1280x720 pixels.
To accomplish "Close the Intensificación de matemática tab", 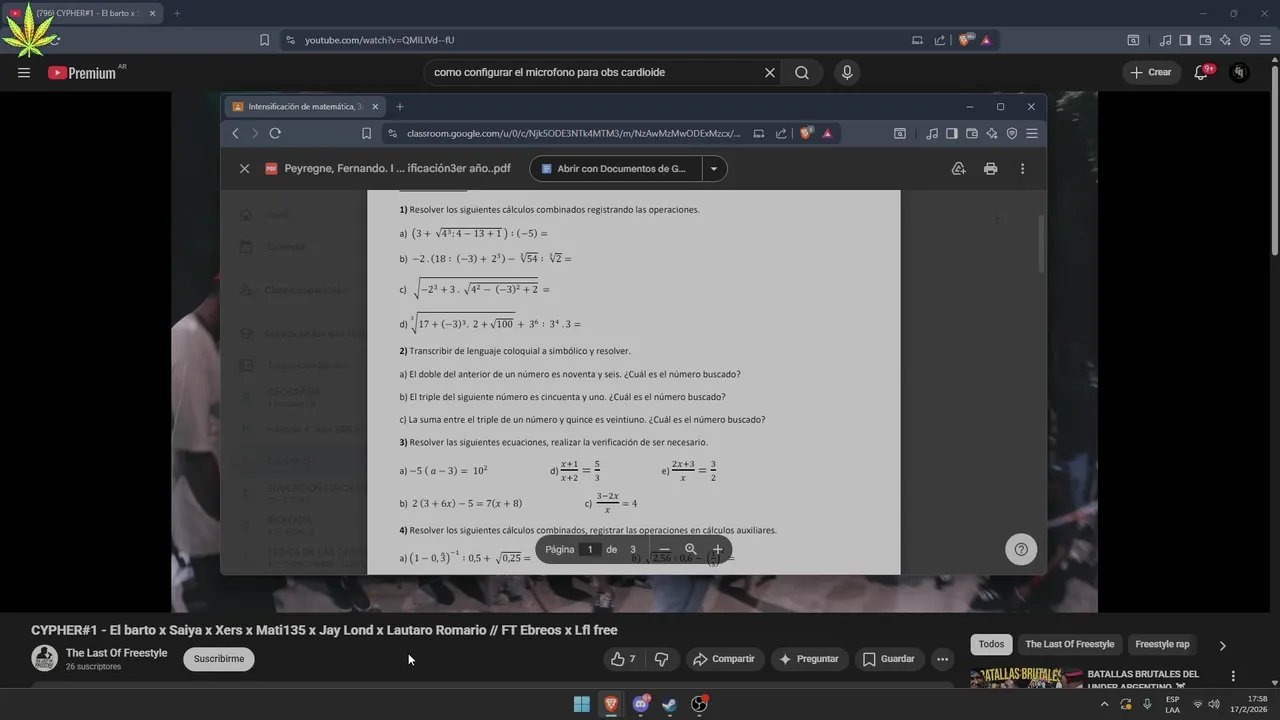I will tap(375, 106).
